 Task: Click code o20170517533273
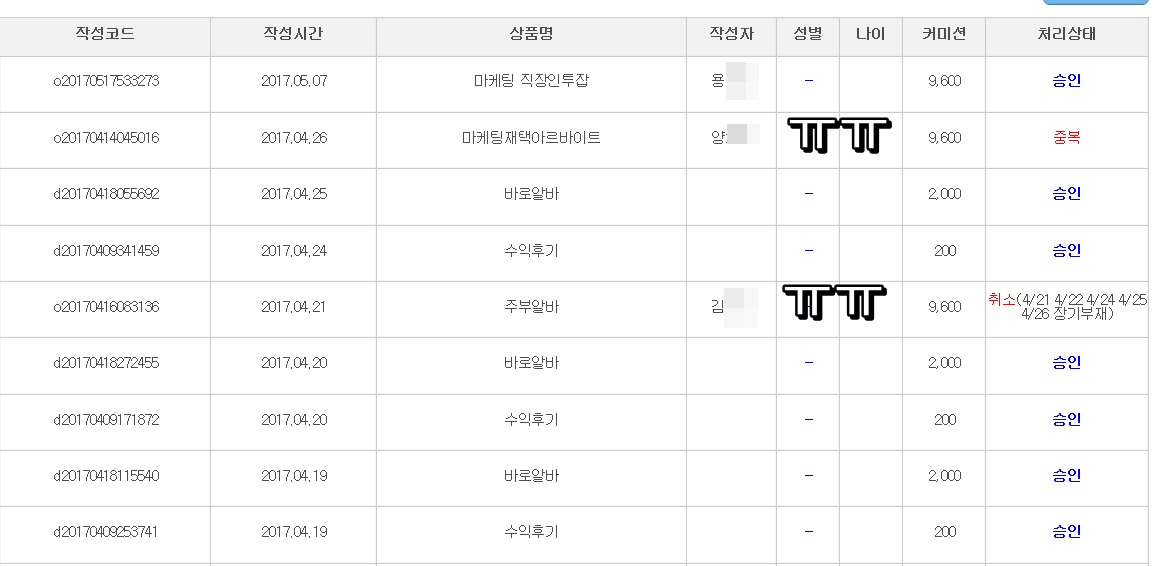(106, 81)
